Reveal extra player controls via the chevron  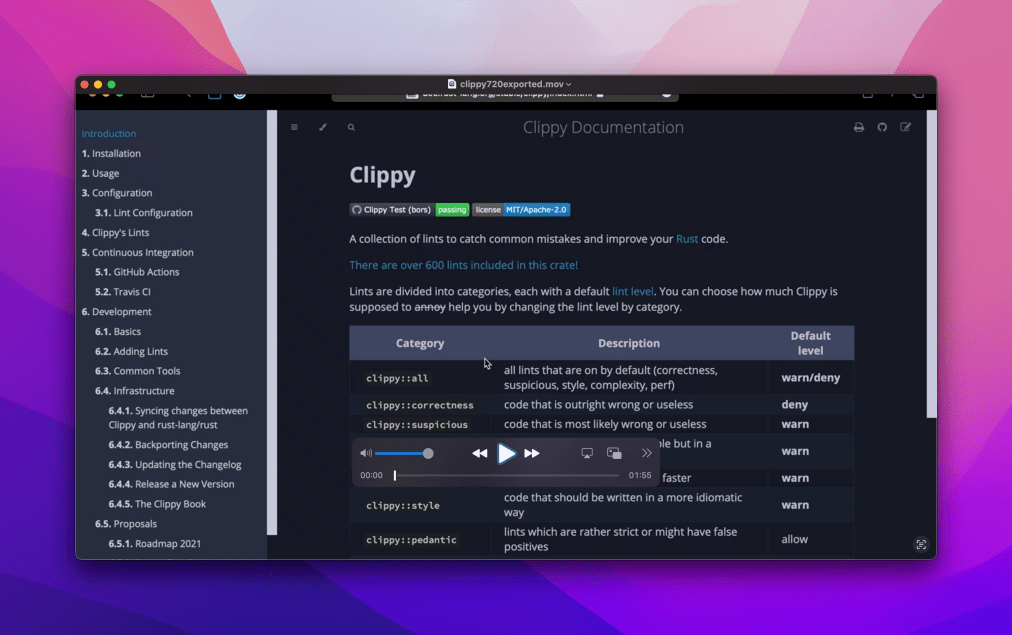[x=645, y=452]
